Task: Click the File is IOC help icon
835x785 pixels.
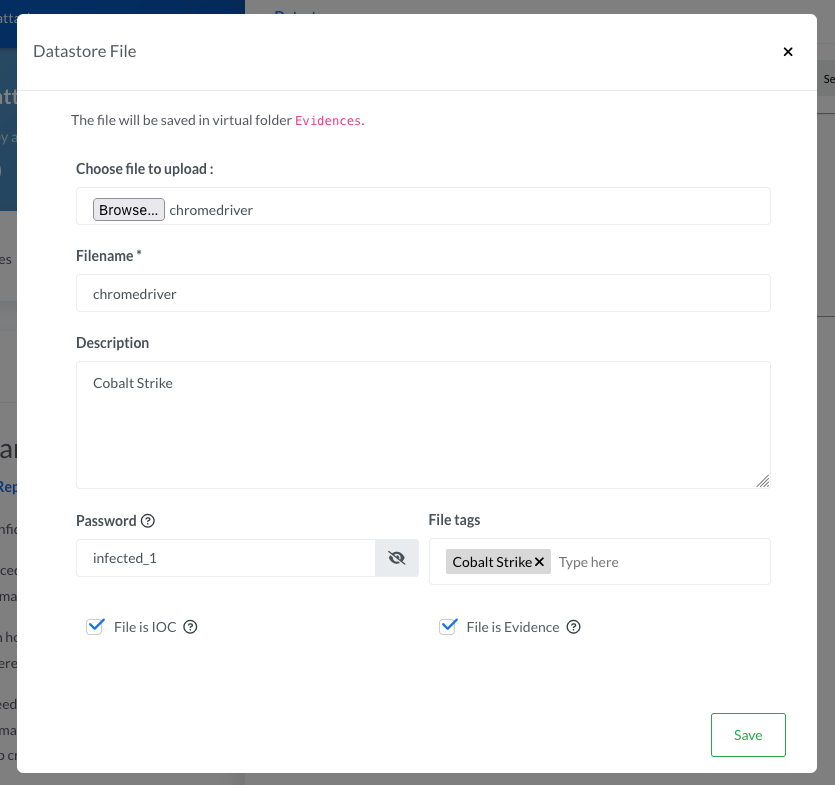Action: click(x=191, y=627)
